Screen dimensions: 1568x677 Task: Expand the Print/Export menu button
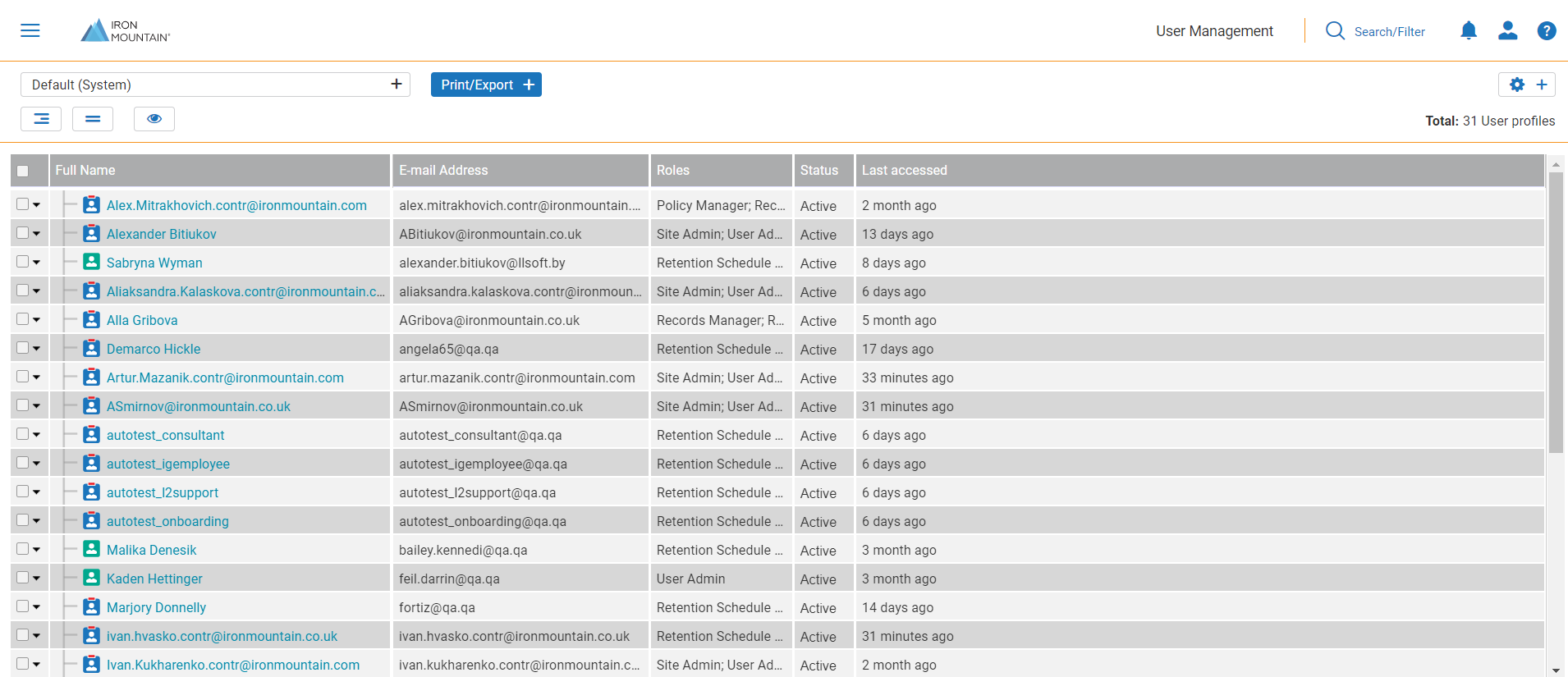point(486,85)
